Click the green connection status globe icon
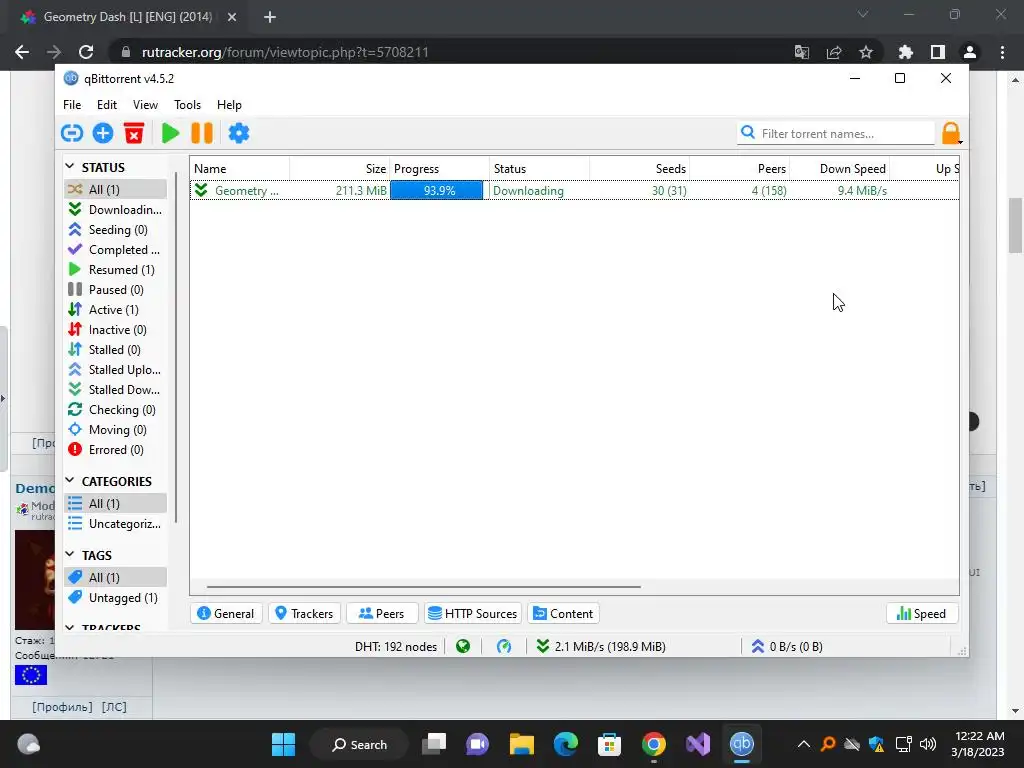Image resolution: width=1024 pixels, height=768 pixels. 463,647
